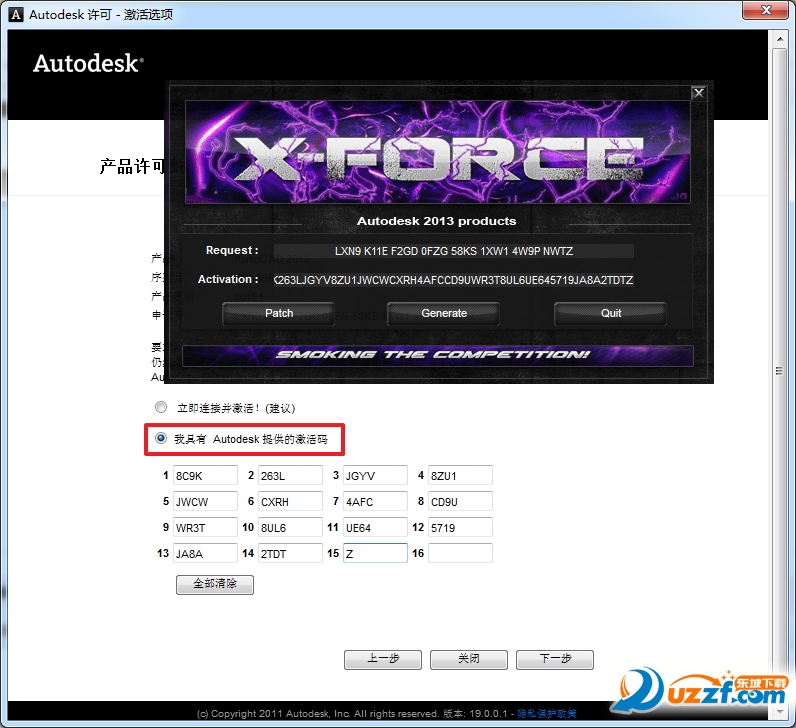The height and width of the screenshot is (728, 796).
Task: Click the 全部清除 clear all button
Action: coord(215,584)
